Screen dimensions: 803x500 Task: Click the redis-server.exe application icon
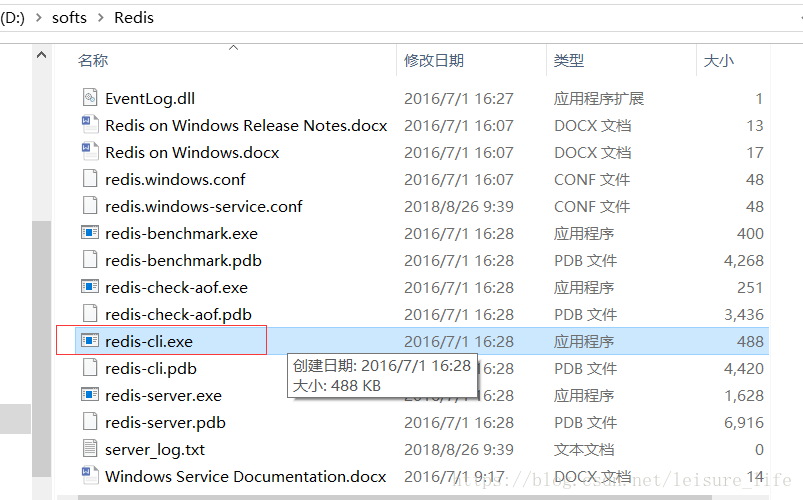(90, 395)
